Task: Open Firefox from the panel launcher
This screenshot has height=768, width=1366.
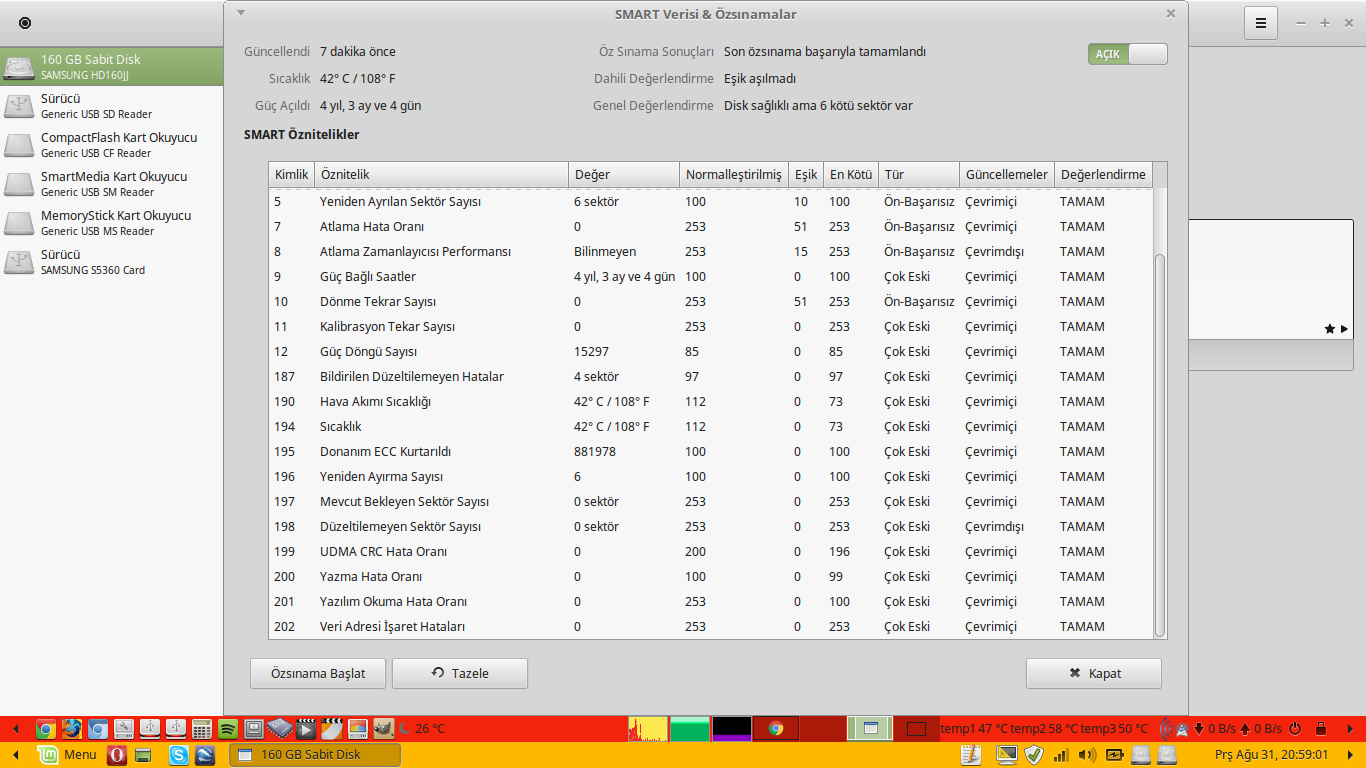Action: coord(71,729)
